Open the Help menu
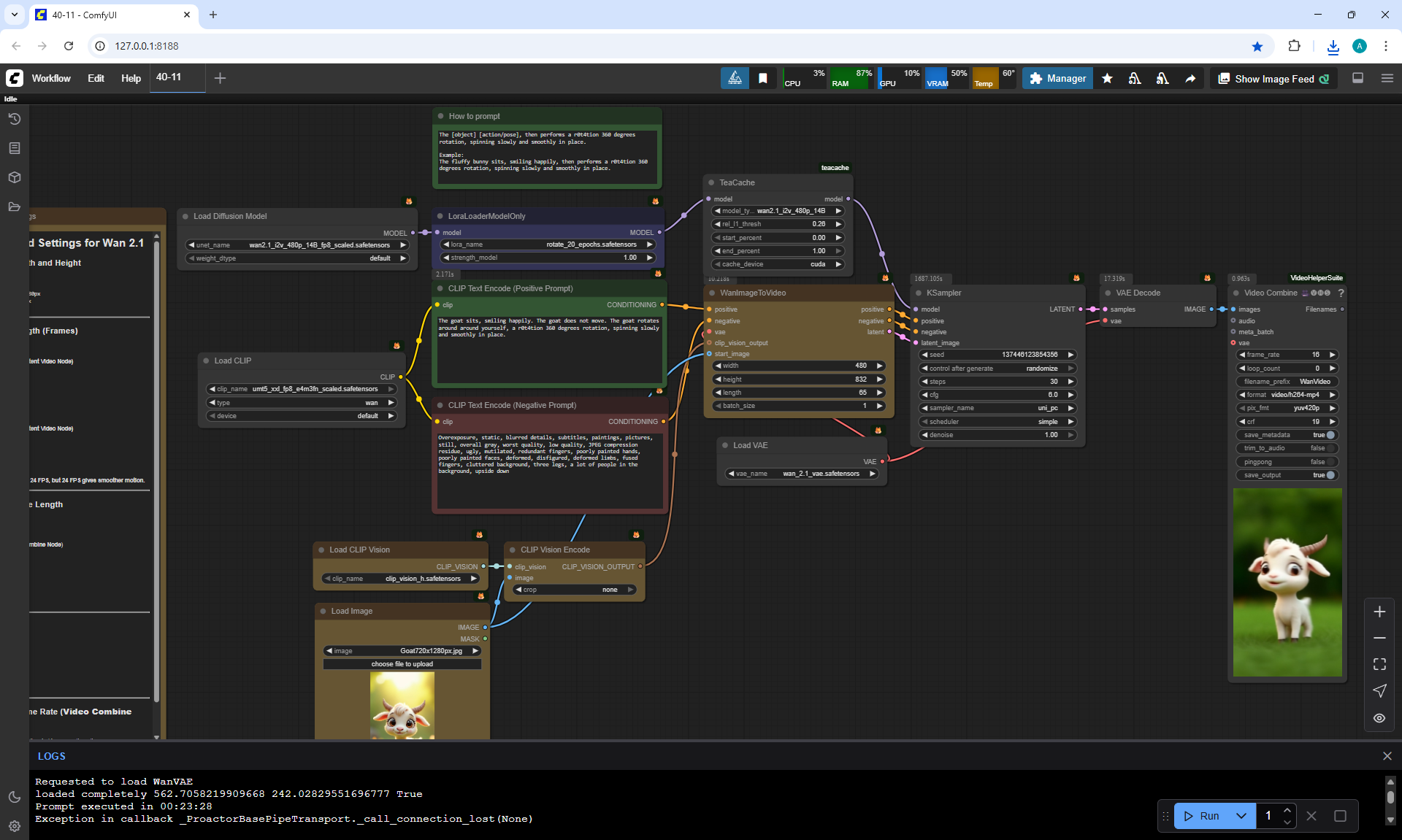This screenshot has width=1402, height=840. pos(131,78)
